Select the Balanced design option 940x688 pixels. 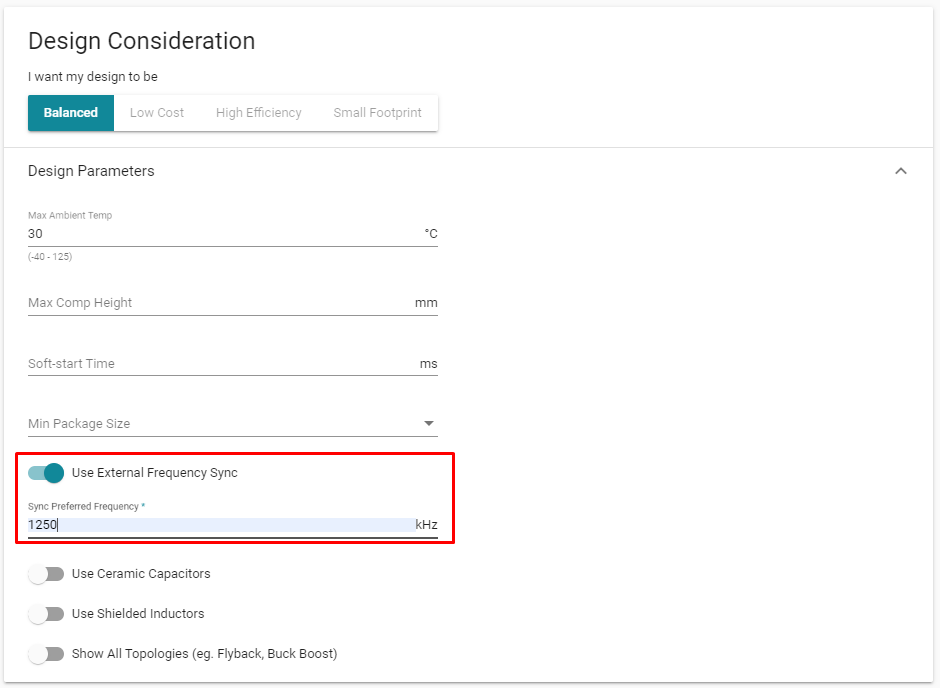point(71,113)
